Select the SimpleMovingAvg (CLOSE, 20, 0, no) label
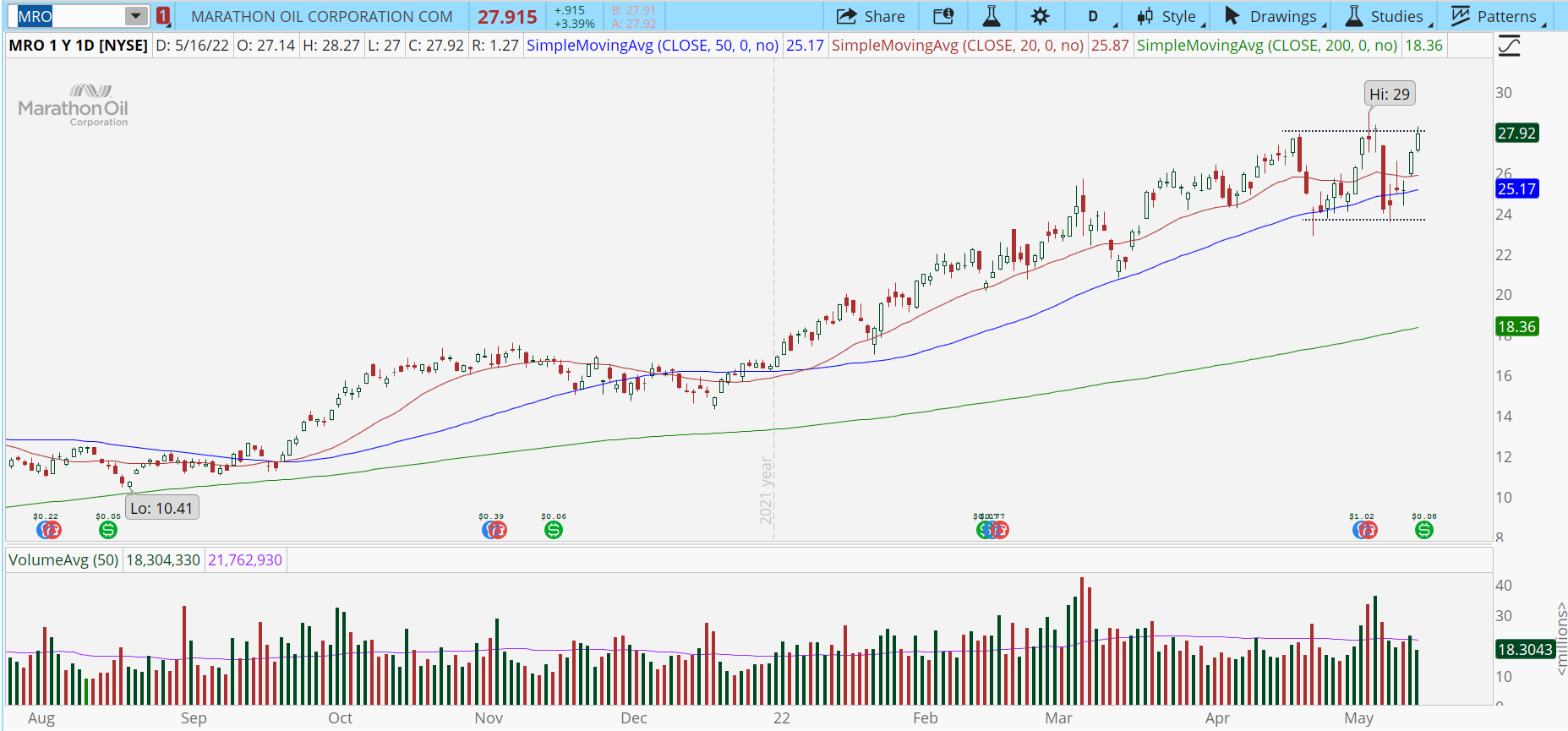Viewport: 1568px width, 731px height. [x=958, y=46]
